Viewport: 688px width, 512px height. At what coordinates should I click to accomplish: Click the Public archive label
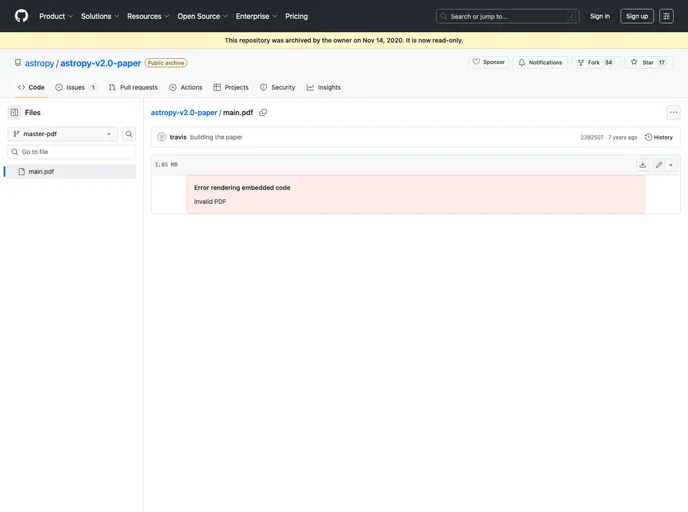click(x=166, y=63)
